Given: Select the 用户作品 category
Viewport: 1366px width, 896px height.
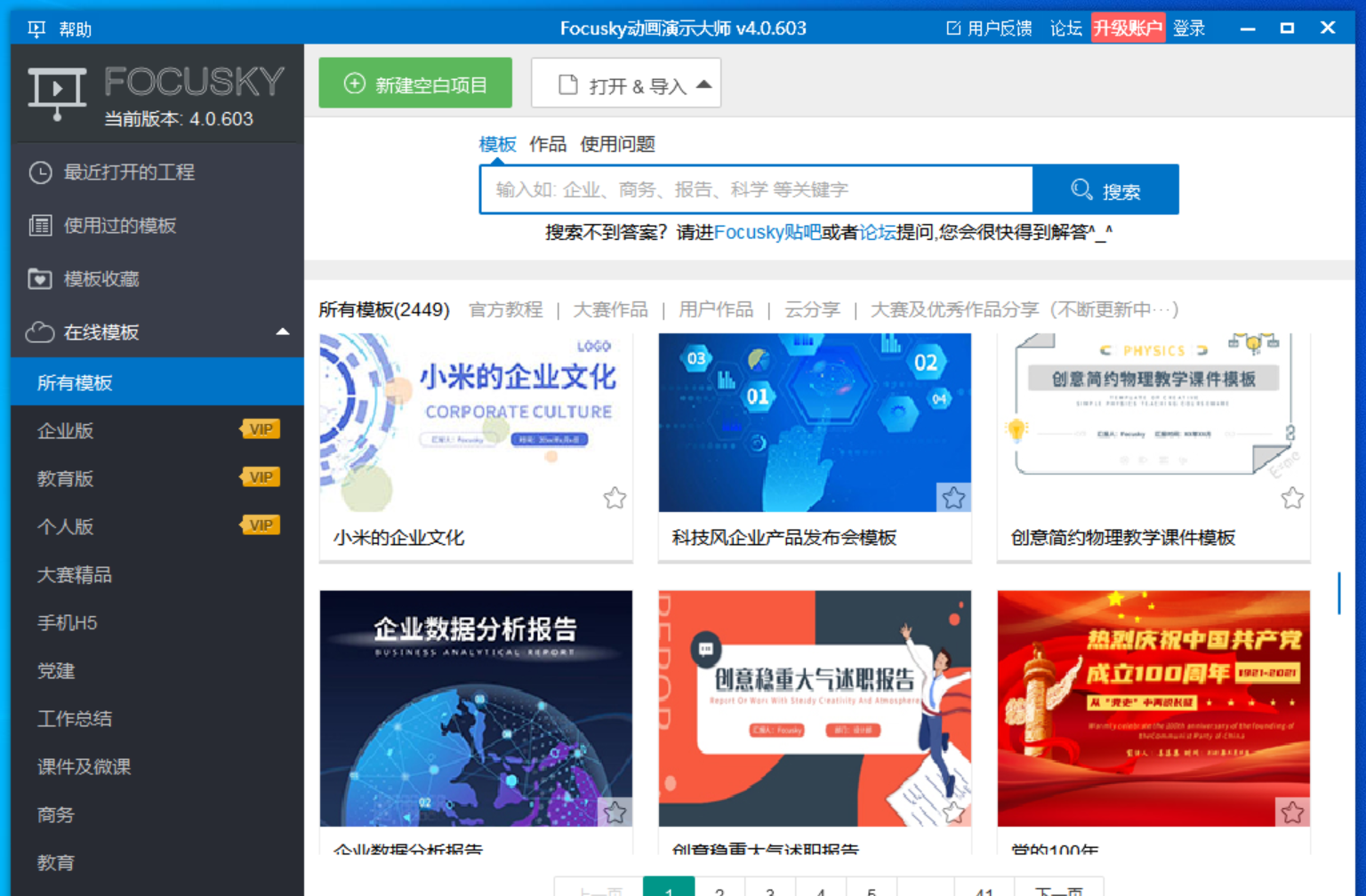Looking at the screenshot, I should [716, 309].
